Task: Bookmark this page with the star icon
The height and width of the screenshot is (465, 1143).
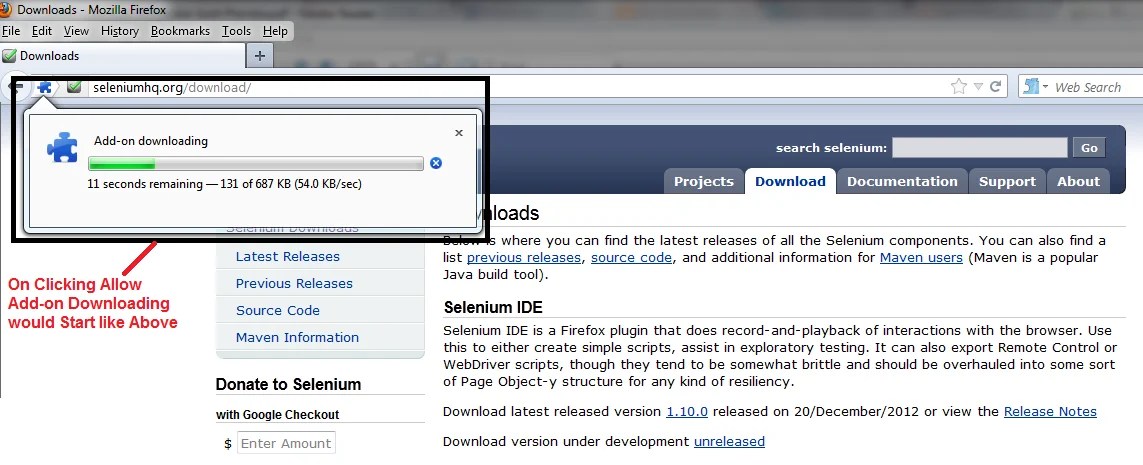Action: tap(959, 87)
